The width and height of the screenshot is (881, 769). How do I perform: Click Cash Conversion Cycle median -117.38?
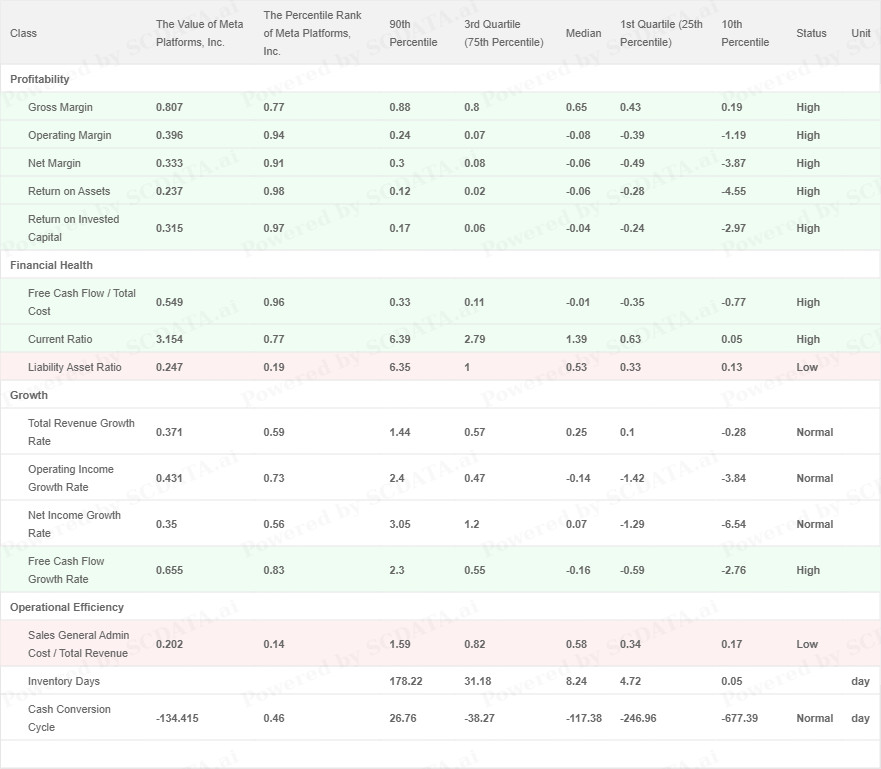tap(584, 718)
